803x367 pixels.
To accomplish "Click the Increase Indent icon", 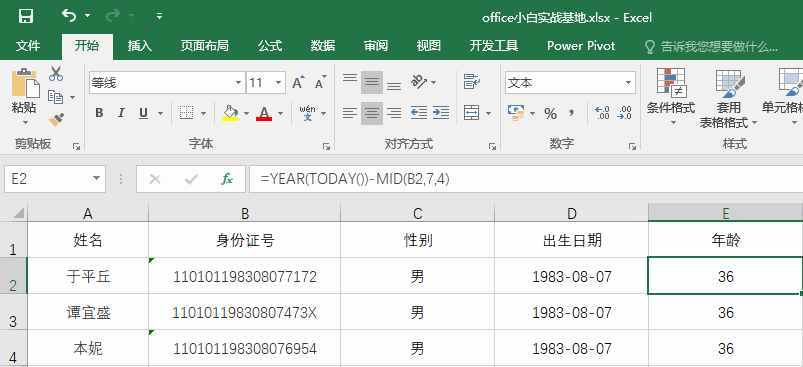I will coord(441,113).
